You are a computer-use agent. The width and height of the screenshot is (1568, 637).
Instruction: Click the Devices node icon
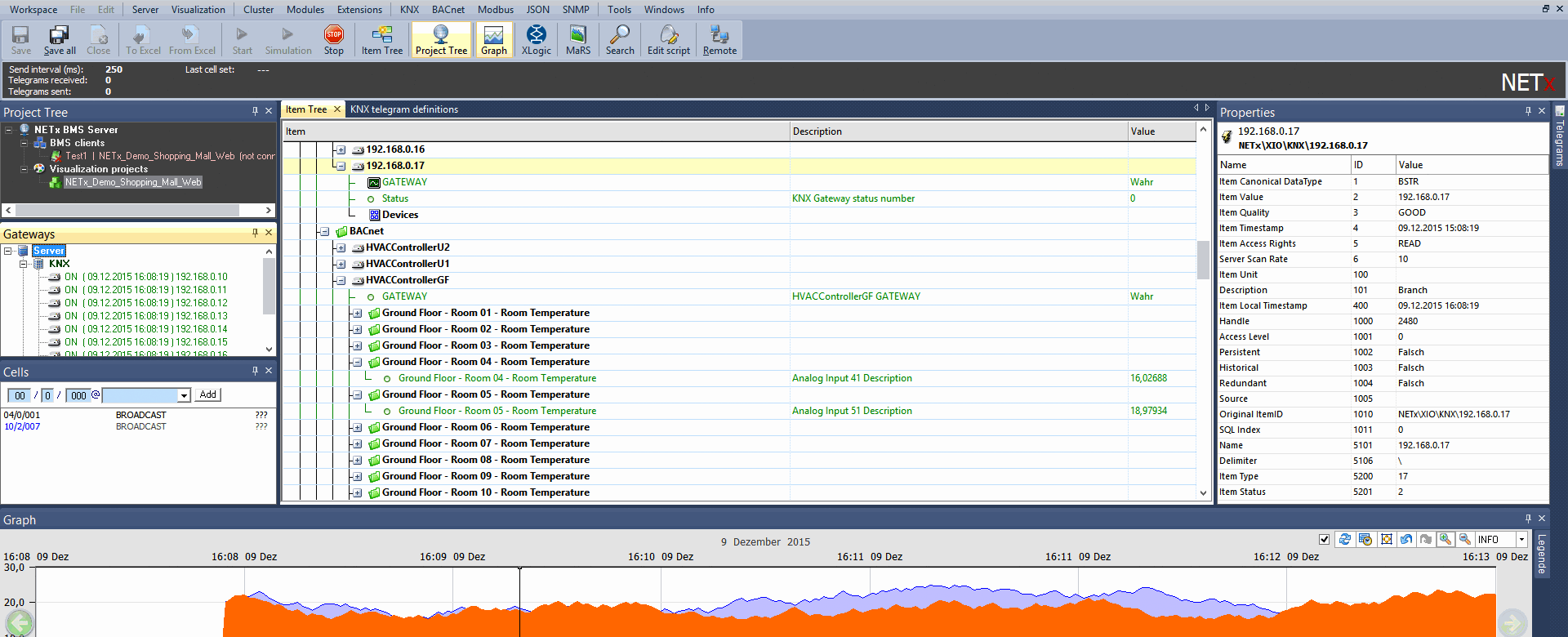click(x=374, y=215)
